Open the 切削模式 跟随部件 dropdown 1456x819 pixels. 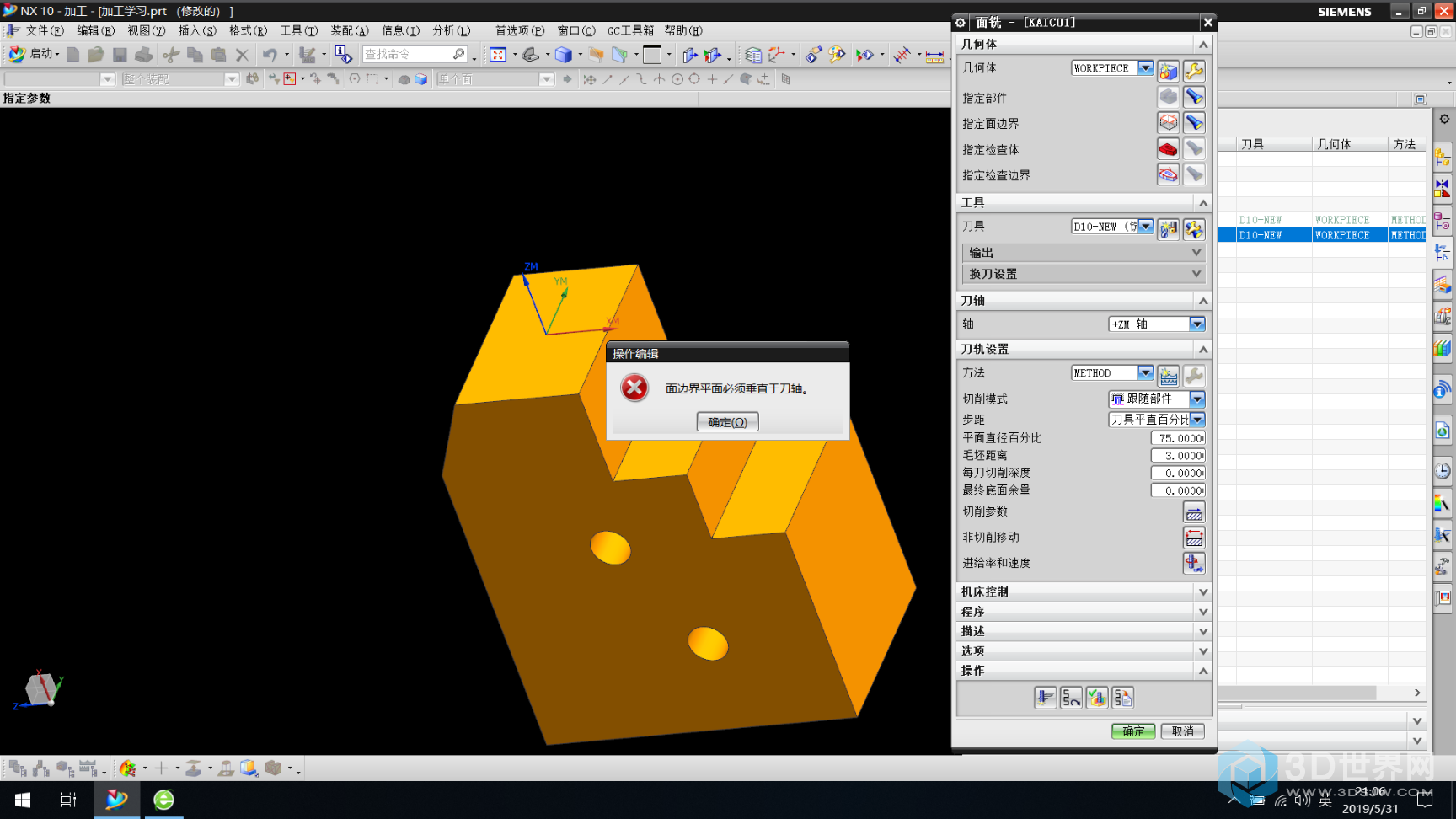[1196, 399]
